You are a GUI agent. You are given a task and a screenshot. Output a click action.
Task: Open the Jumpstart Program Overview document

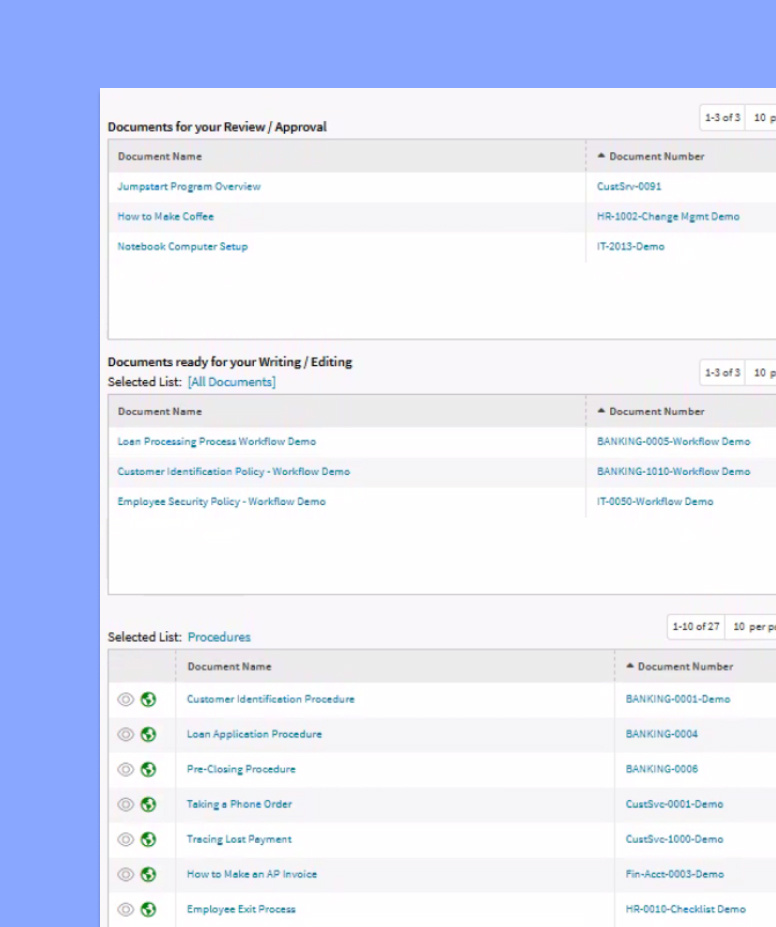pyautogui.click(x=189, y=187)
